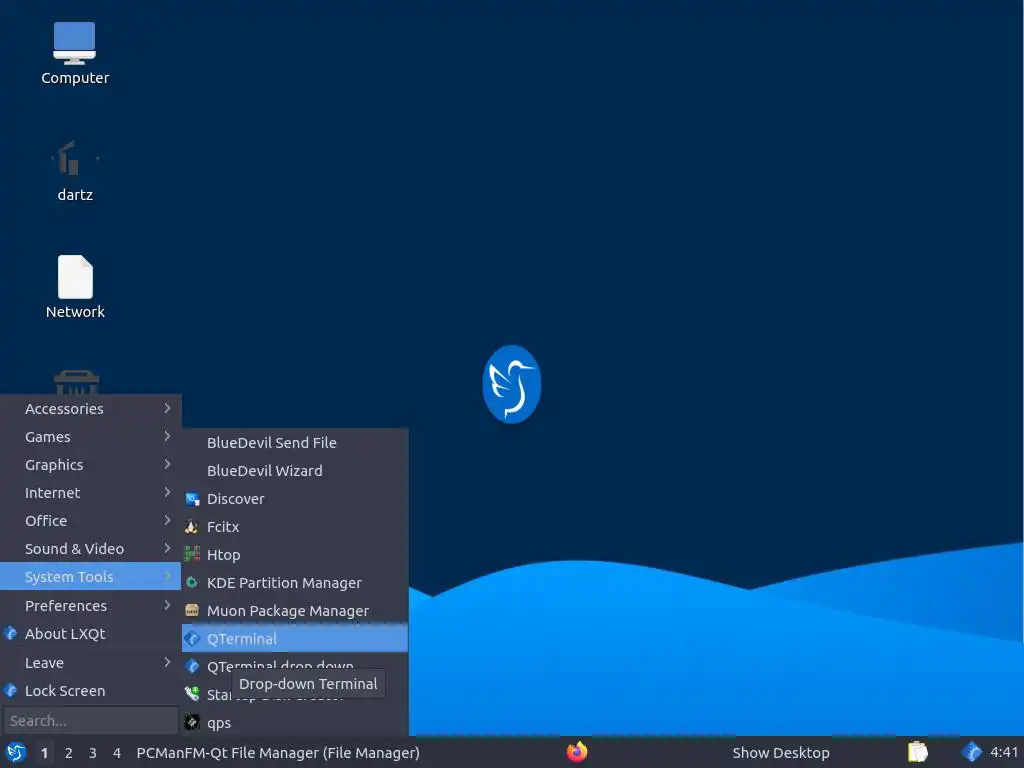Click the 'Muon Package Manager' label
Viewport: 1024px width, 768px height.
click(x=287, y=611)
